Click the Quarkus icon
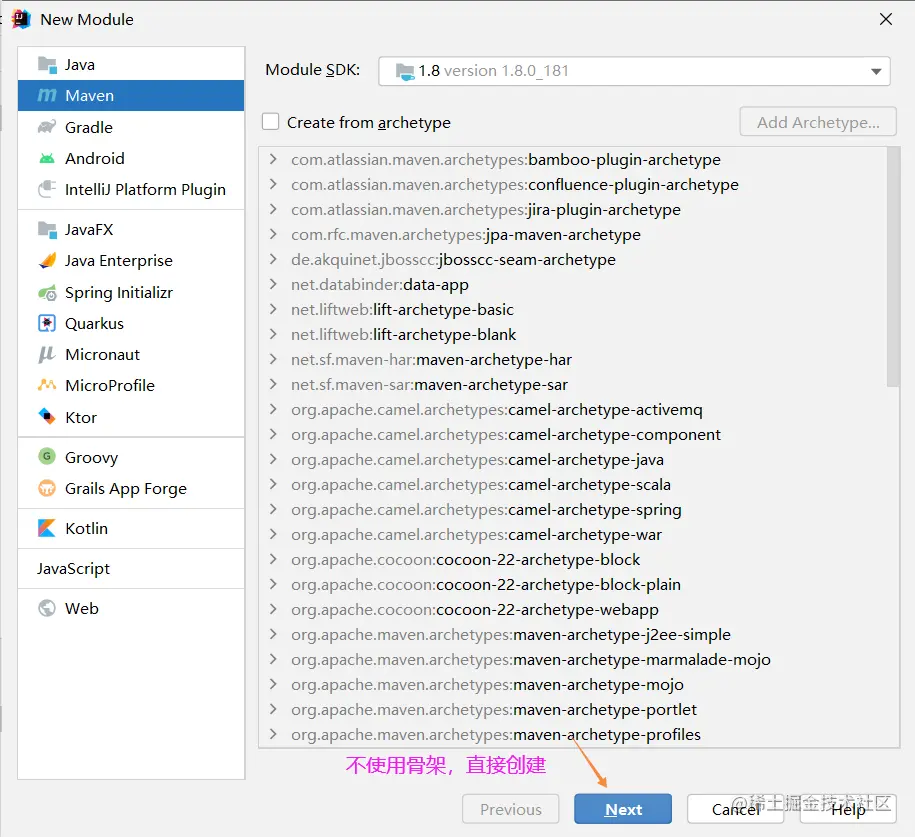915x837 pixels. click(x=47, y=323)
